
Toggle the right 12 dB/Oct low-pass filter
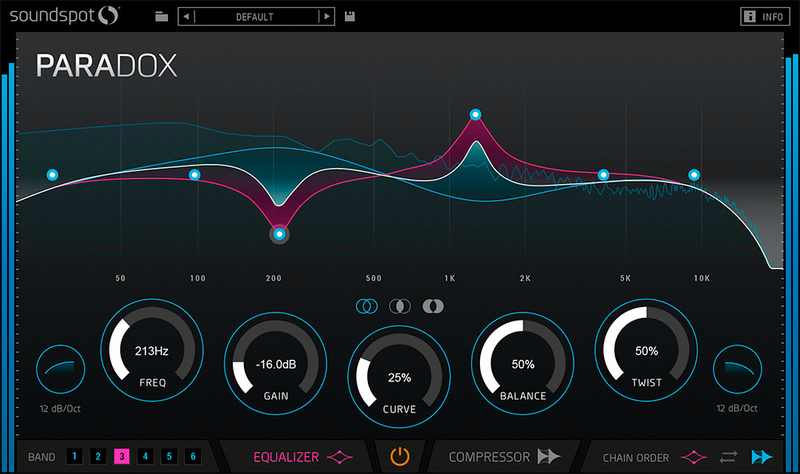pos(738,371)
